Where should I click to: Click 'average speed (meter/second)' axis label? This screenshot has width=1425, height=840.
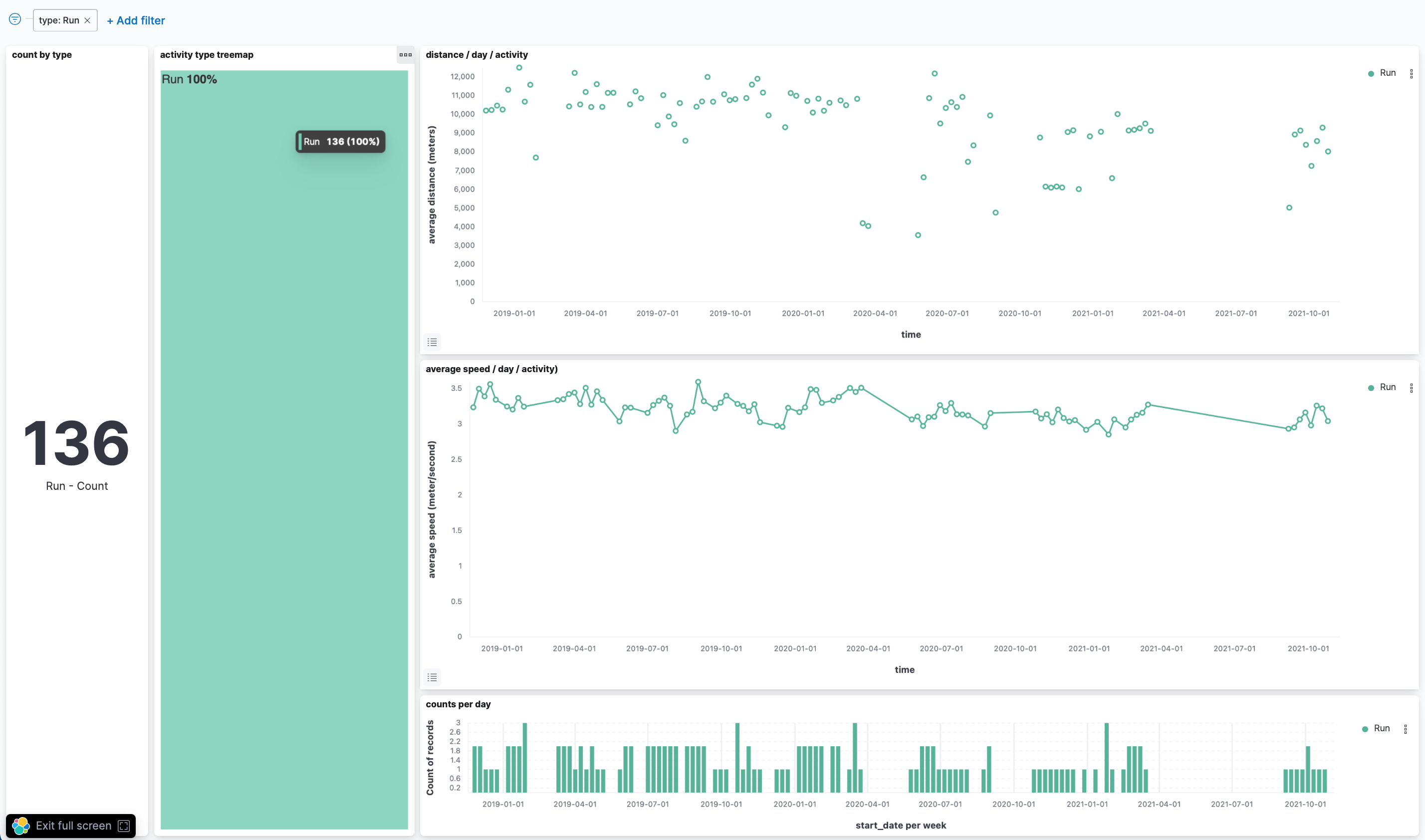(x=432, y=509)
